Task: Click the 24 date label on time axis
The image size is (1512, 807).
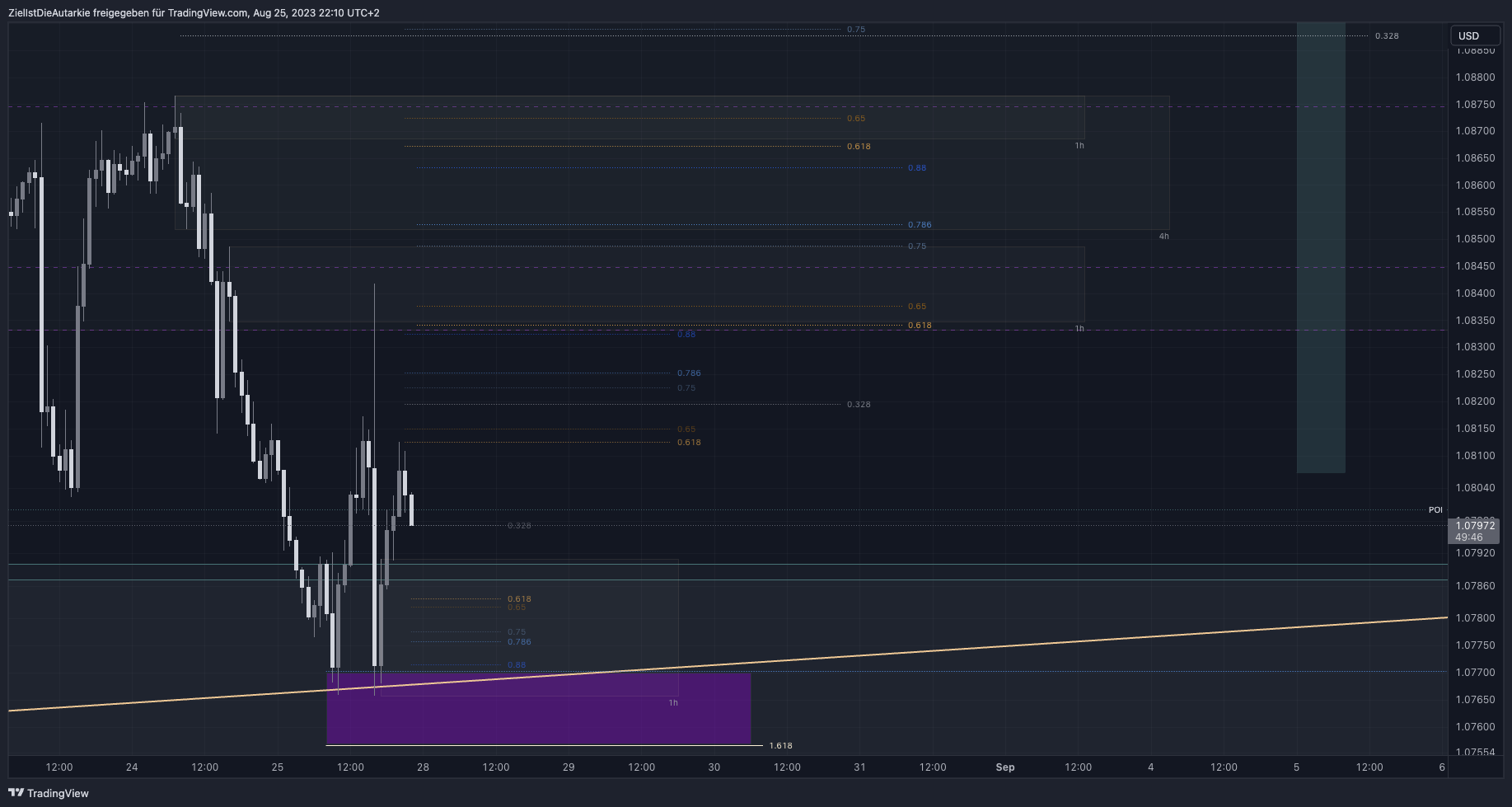Action: (x=132, y=767)
